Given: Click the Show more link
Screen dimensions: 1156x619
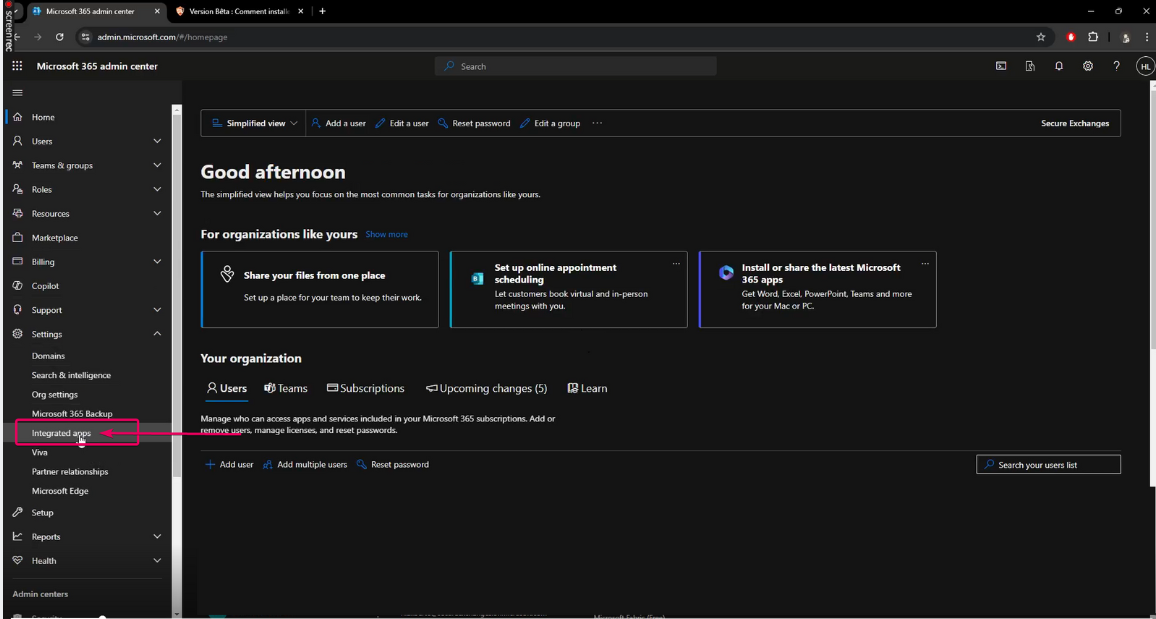Looking at the screenshot, I should pos(386,234).
